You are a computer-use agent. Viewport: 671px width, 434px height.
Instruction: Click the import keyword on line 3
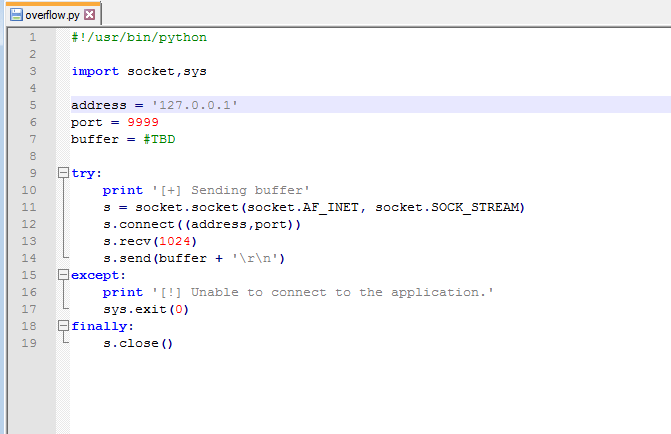tap(95, 71)
